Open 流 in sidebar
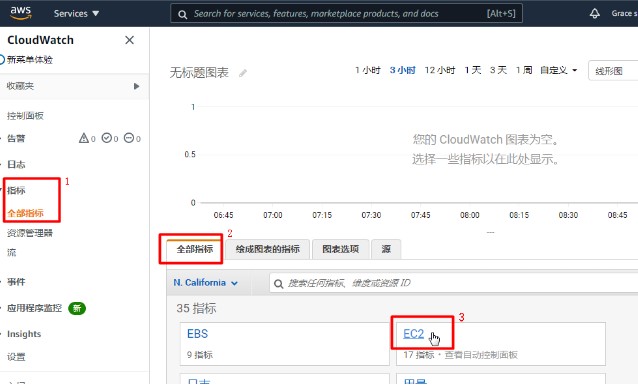Screen dimensions: 638x387 tap(11, 252)
